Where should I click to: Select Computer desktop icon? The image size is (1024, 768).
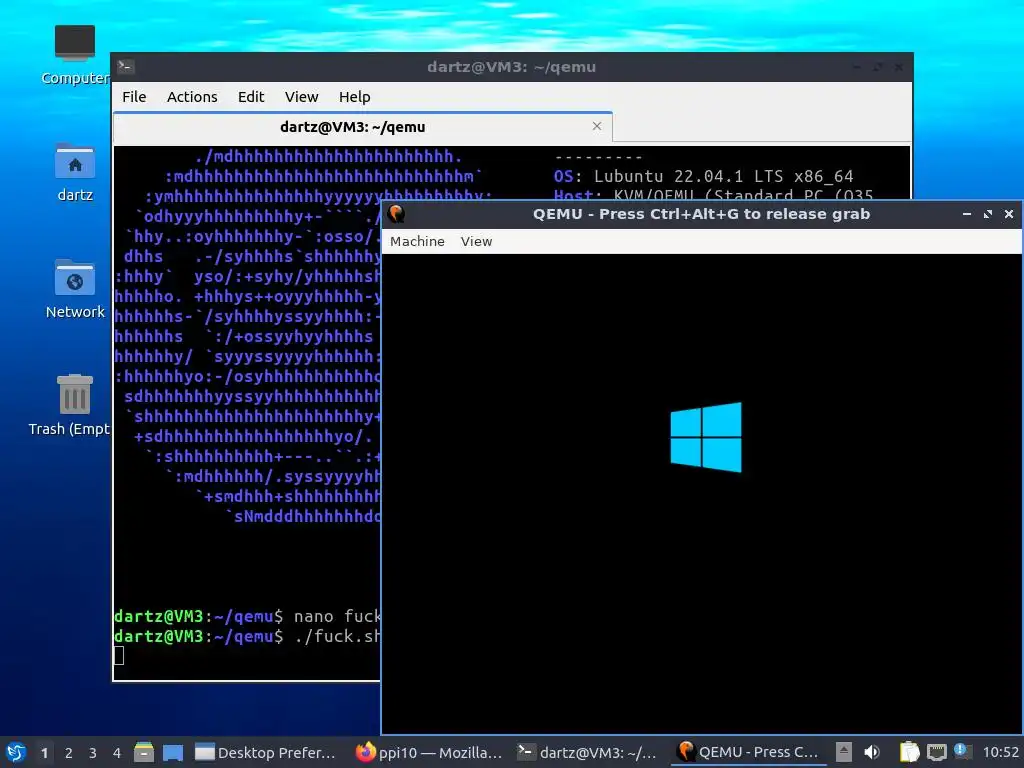point(74,55)
